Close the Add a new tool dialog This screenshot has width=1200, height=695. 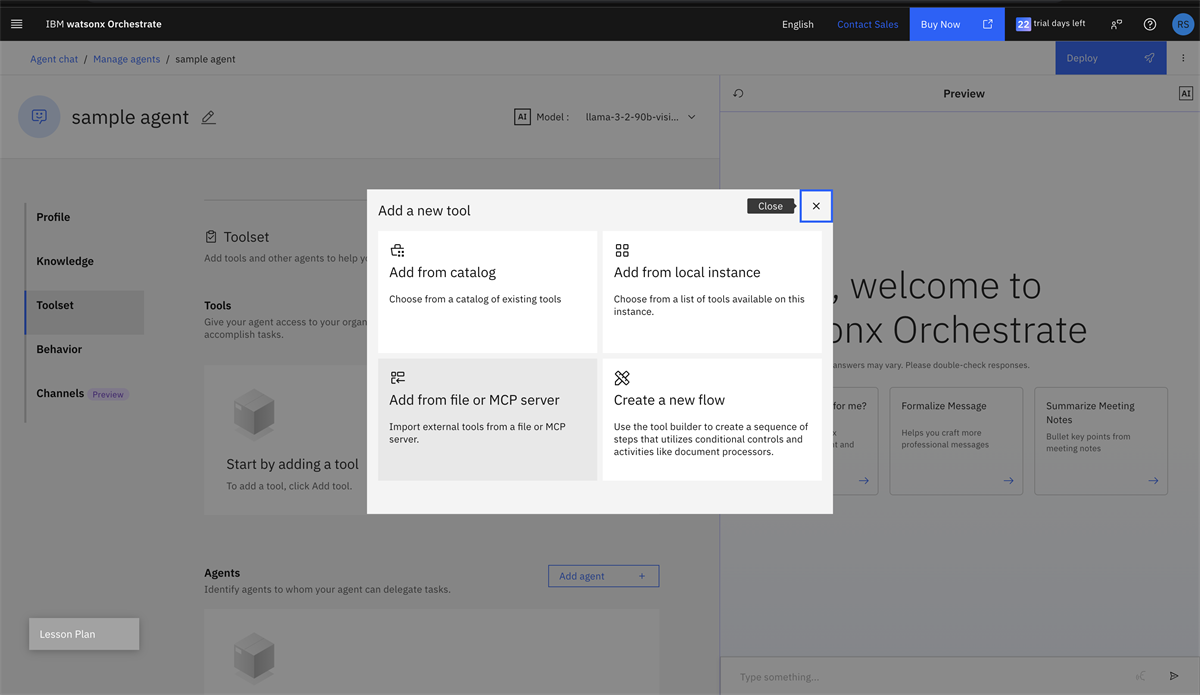click(x=816, y=206)
